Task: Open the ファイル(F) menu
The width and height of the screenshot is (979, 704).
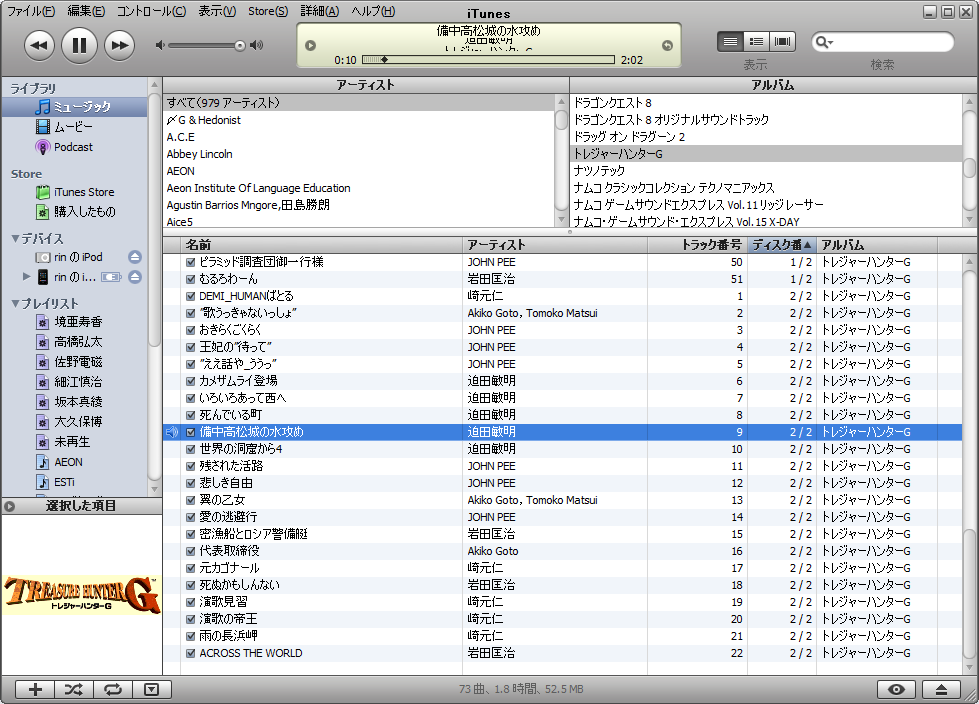Action: point(31,11)
